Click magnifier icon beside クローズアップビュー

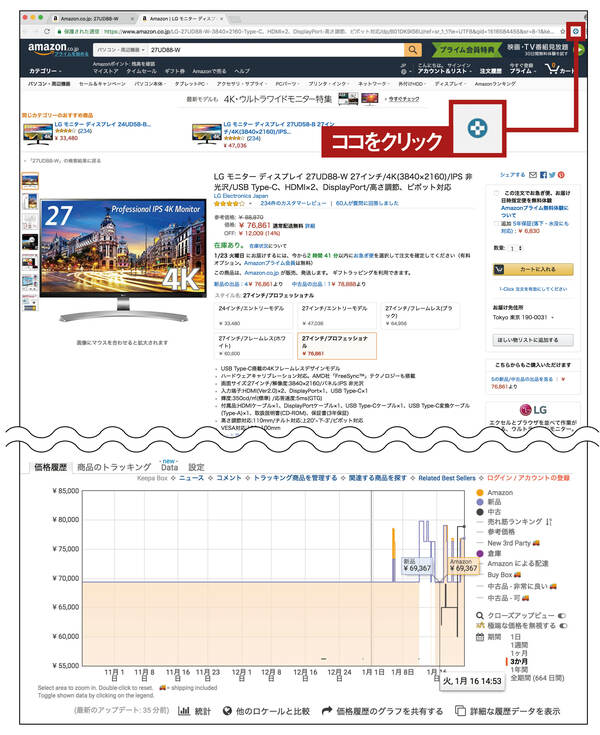click(x=480, y=615)
